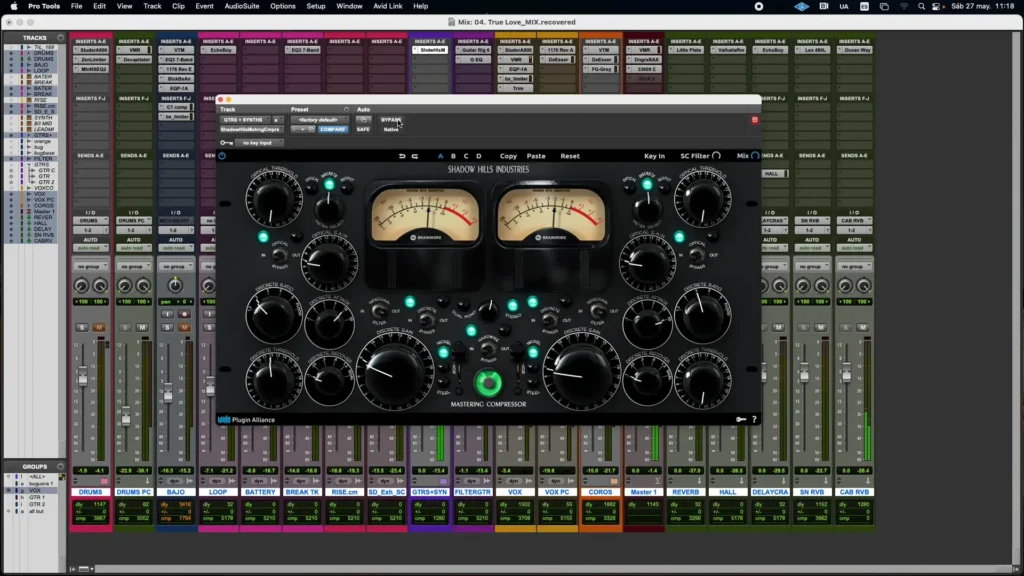Flip the left Optical bypass switch
The image size is (1024, 576).
click(280, 255)
